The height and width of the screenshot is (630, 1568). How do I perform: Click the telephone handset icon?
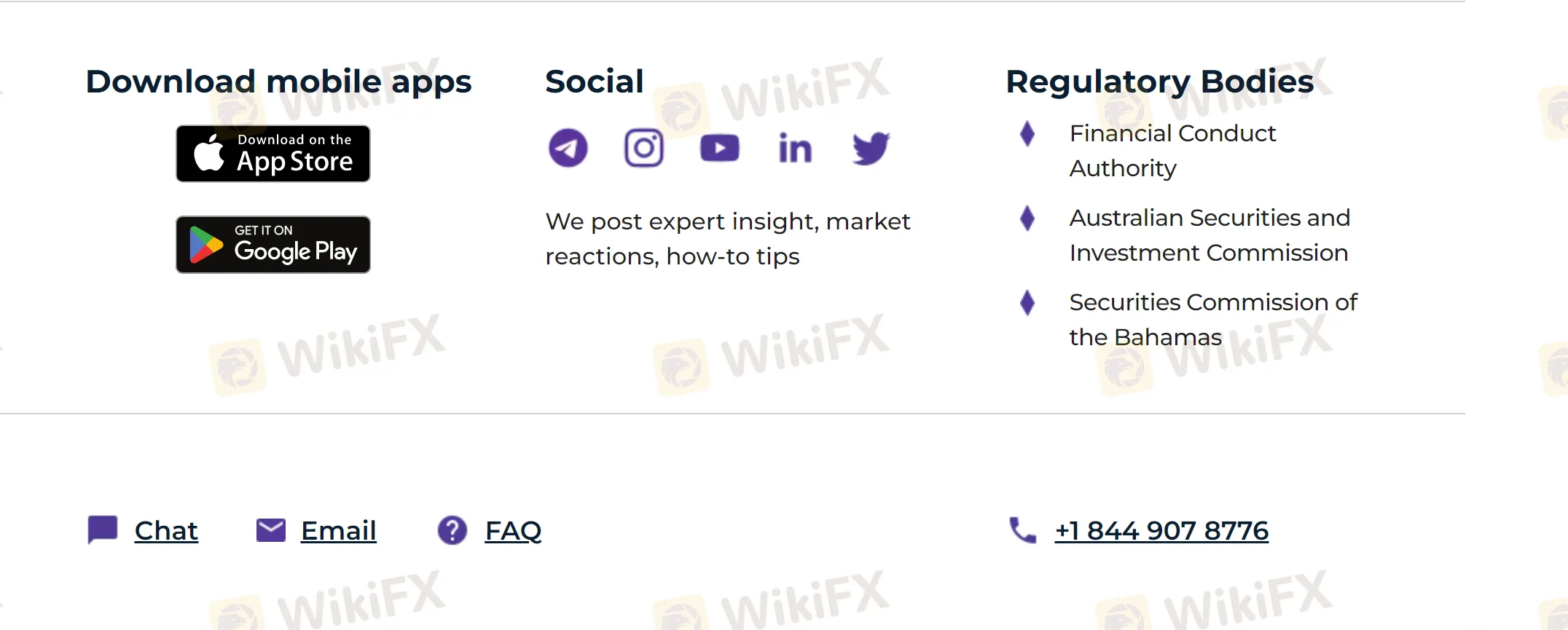pyautogui.click(x=1023, y=530)
